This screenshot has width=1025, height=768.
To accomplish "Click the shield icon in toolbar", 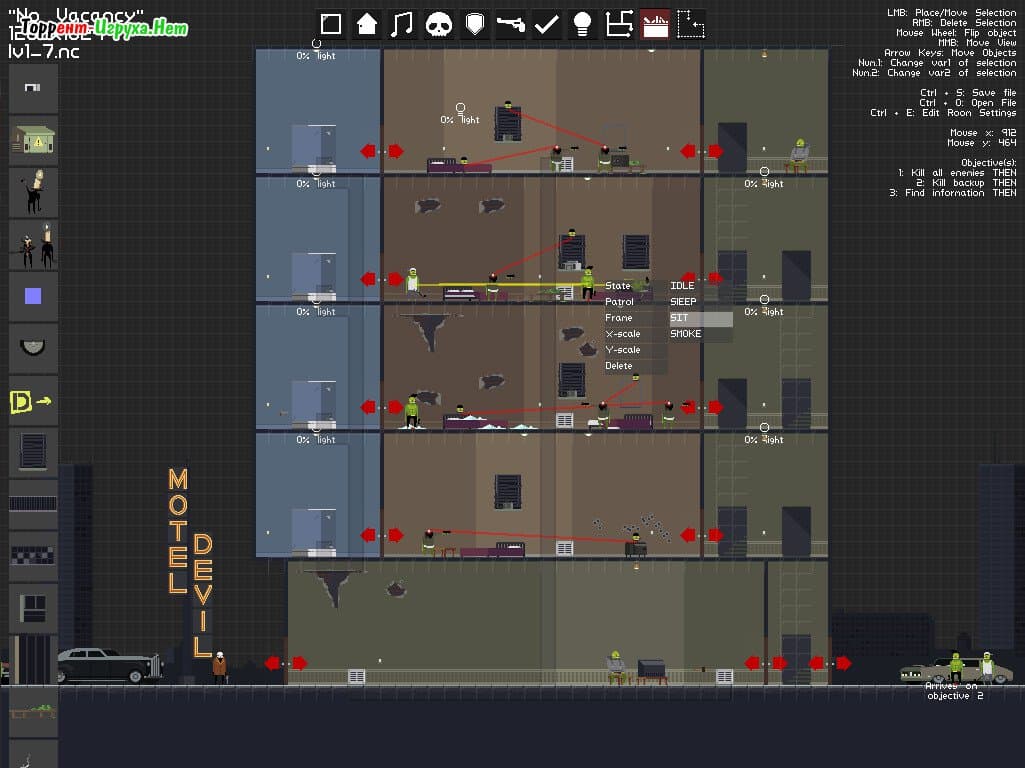I will 475,24.
